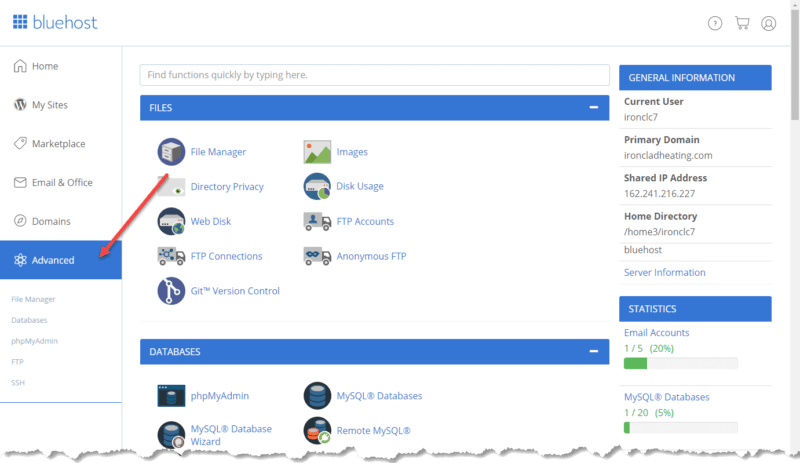
Task: Select the Git Version Control icon
Action: click(171, 291)
